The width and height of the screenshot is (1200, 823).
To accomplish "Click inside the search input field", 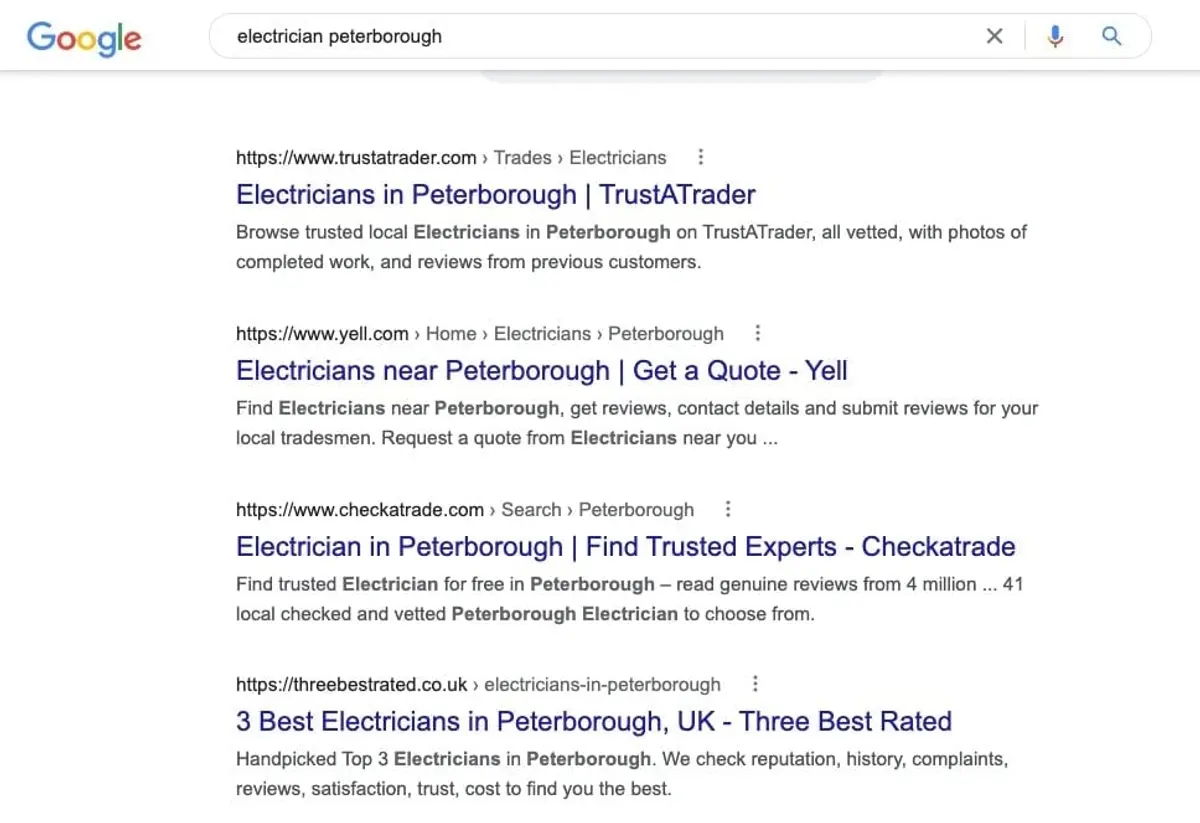I will click(x=500, y=36).
